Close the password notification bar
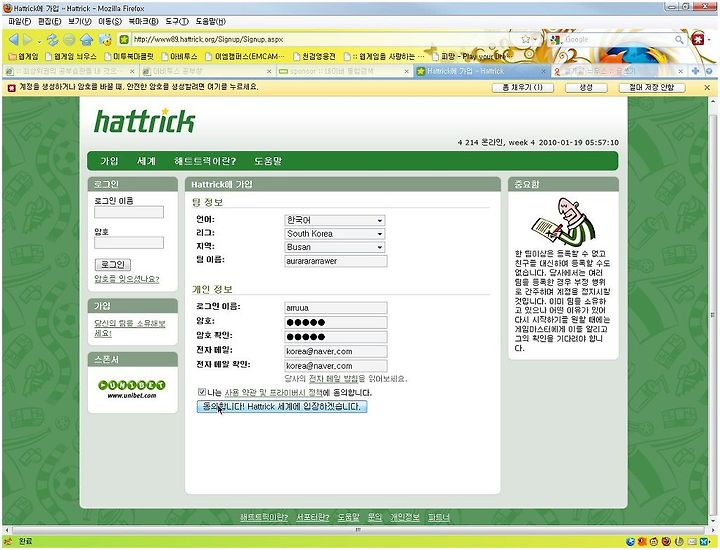The height and width of the screenshot is (550, 720). pyautogui.click(x=707, y=87)
